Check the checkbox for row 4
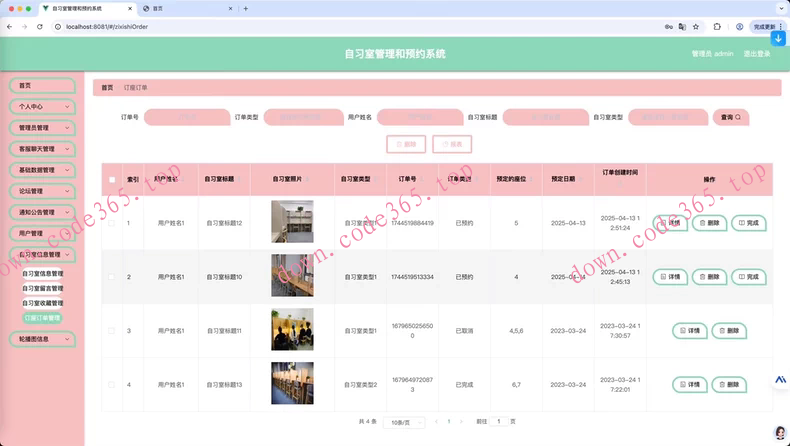The height and width of the screenshot is (446, 790). pos(112,385)
